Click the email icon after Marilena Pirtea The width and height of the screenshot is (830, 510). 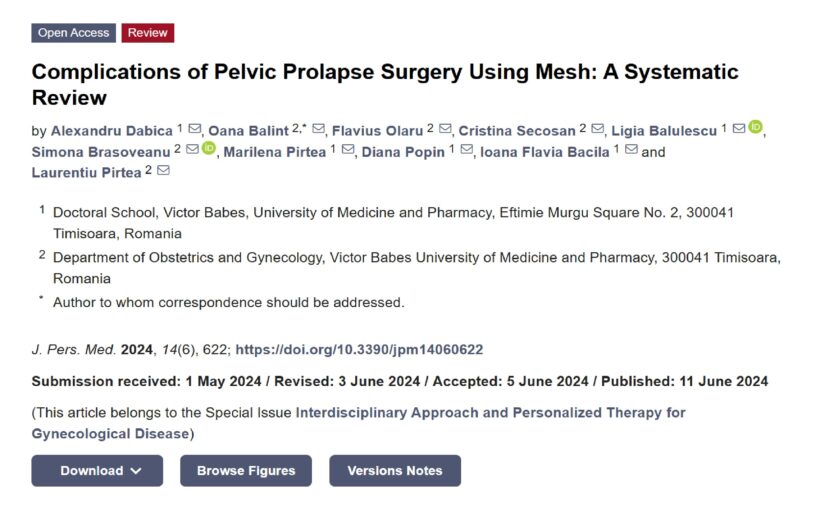click(348, 150)
